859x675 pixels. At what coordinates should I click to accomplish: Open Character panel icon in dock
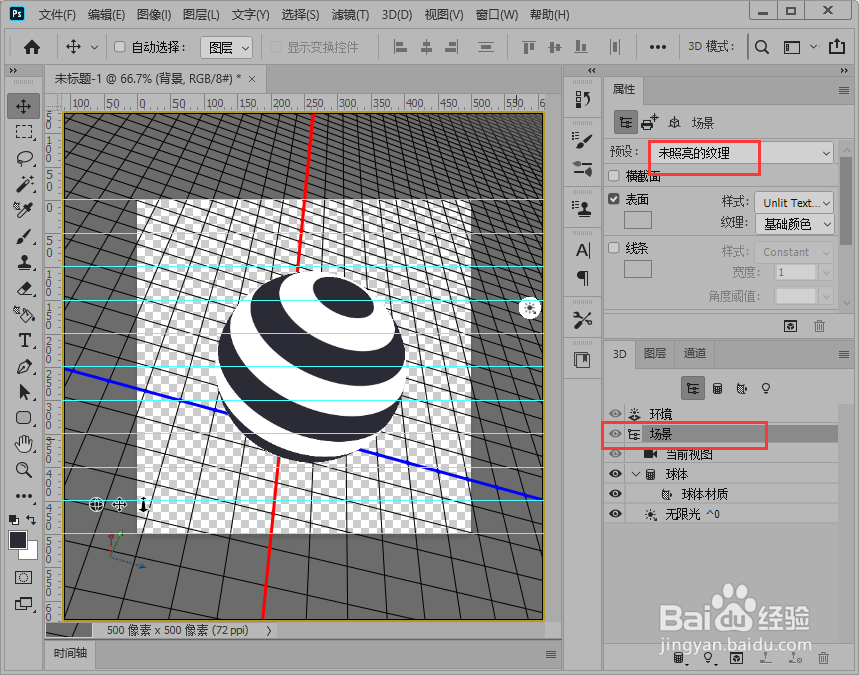[x=583, y=250]
